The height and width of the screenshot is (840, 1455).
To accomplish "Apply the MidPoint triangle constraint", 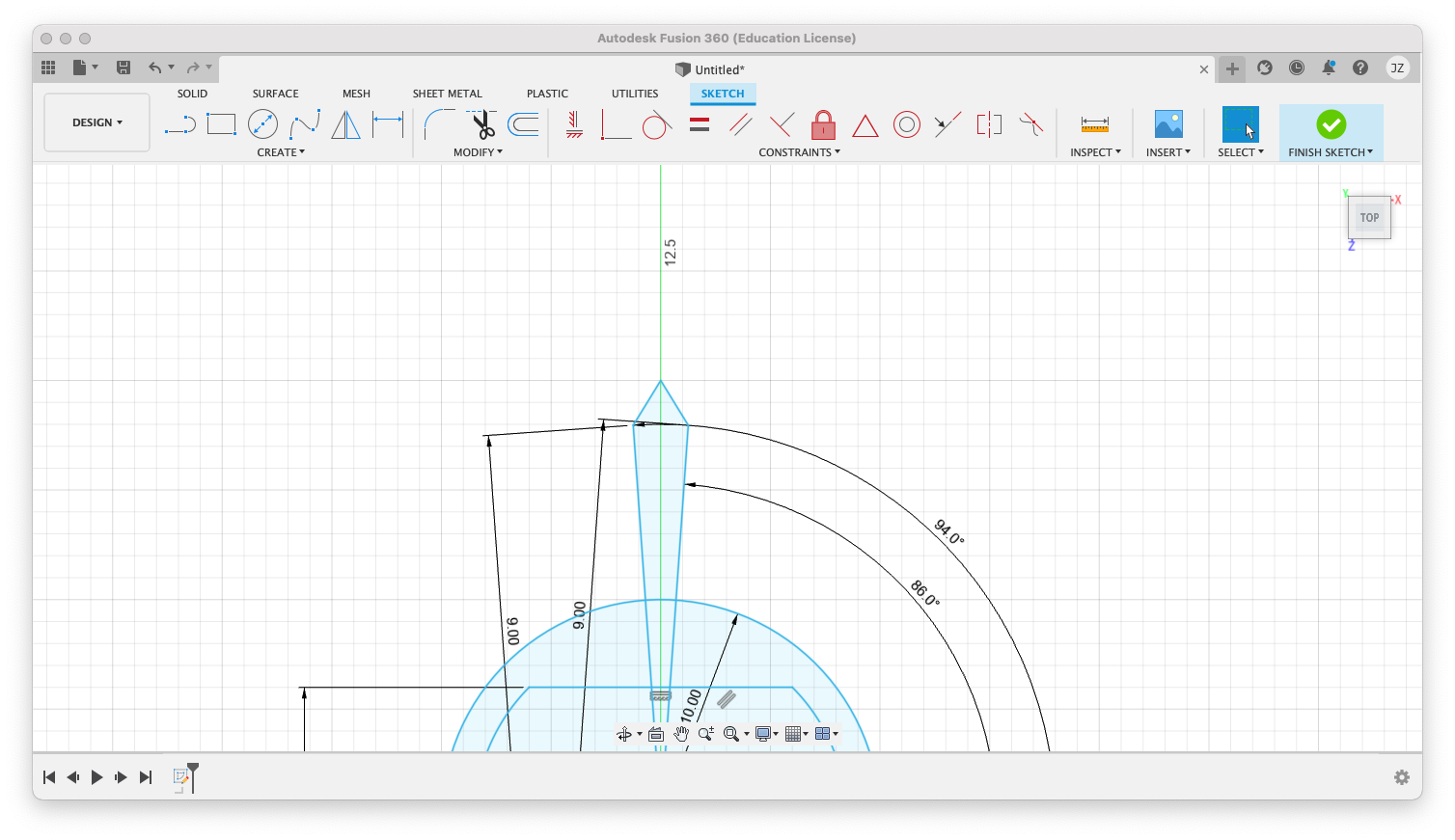I will tap(865, 125).
